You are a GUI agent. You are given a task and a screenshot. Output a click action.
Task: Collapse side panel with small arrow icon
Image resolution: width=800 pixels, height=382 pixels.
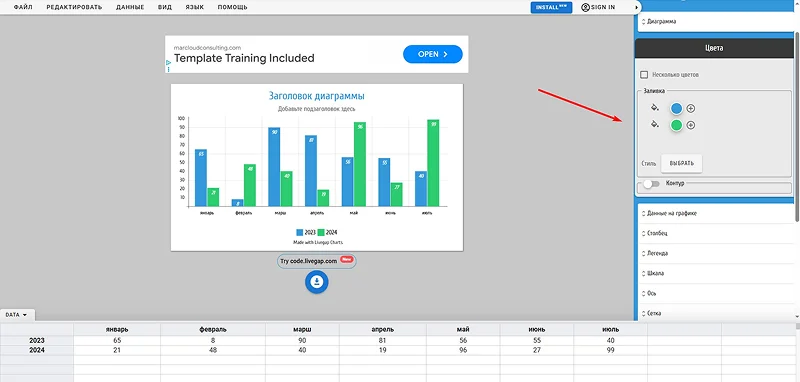click(x=636, y=8)
